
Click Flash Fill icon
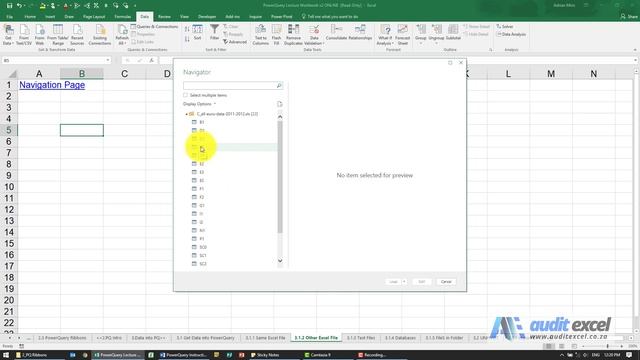(276, 34)
